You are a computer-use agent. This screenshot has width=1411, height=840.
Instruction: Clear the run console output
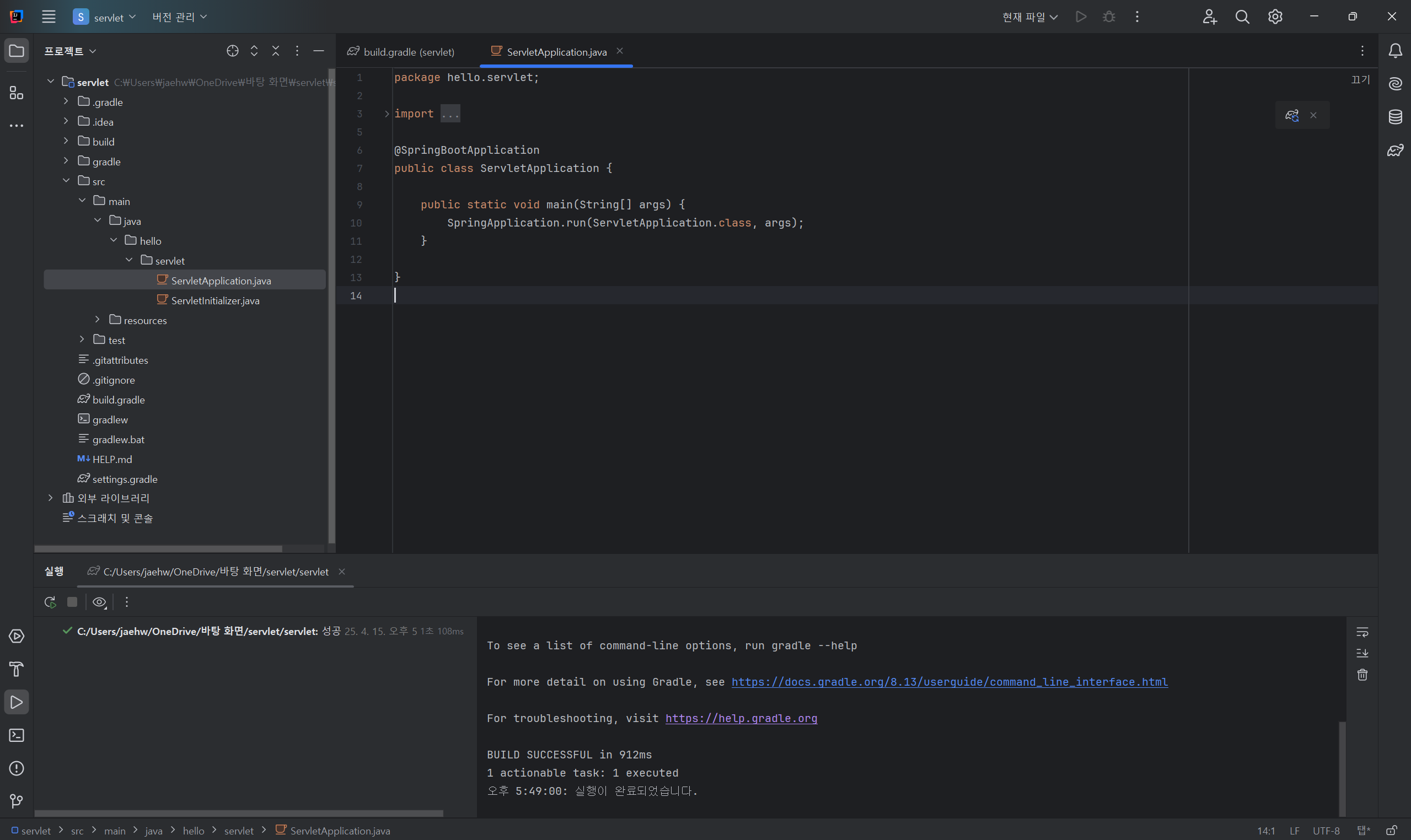point(1362,675)
